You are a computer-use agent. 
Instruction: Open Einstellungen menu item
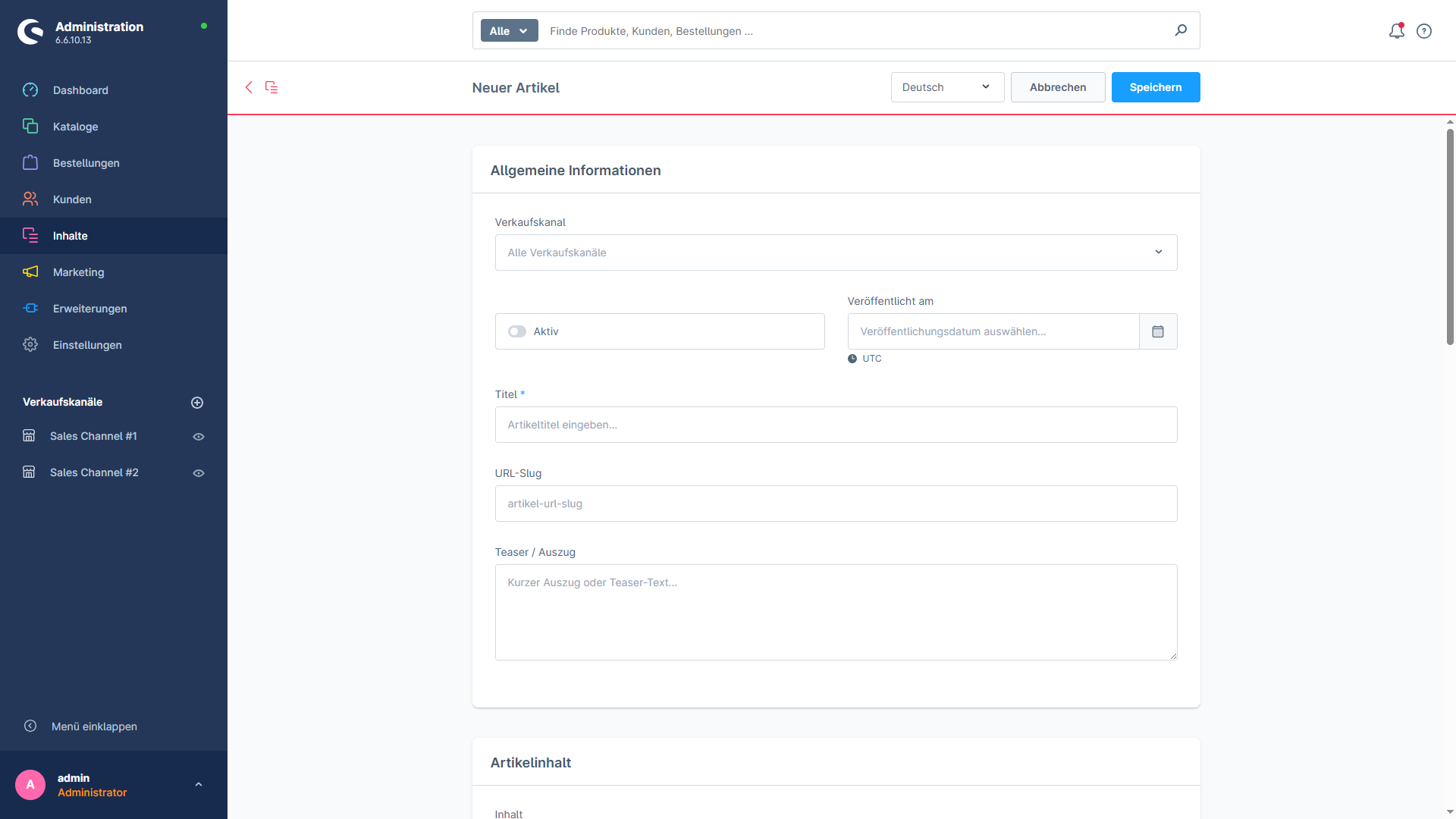pyautogui.click(x=114, y=345)
